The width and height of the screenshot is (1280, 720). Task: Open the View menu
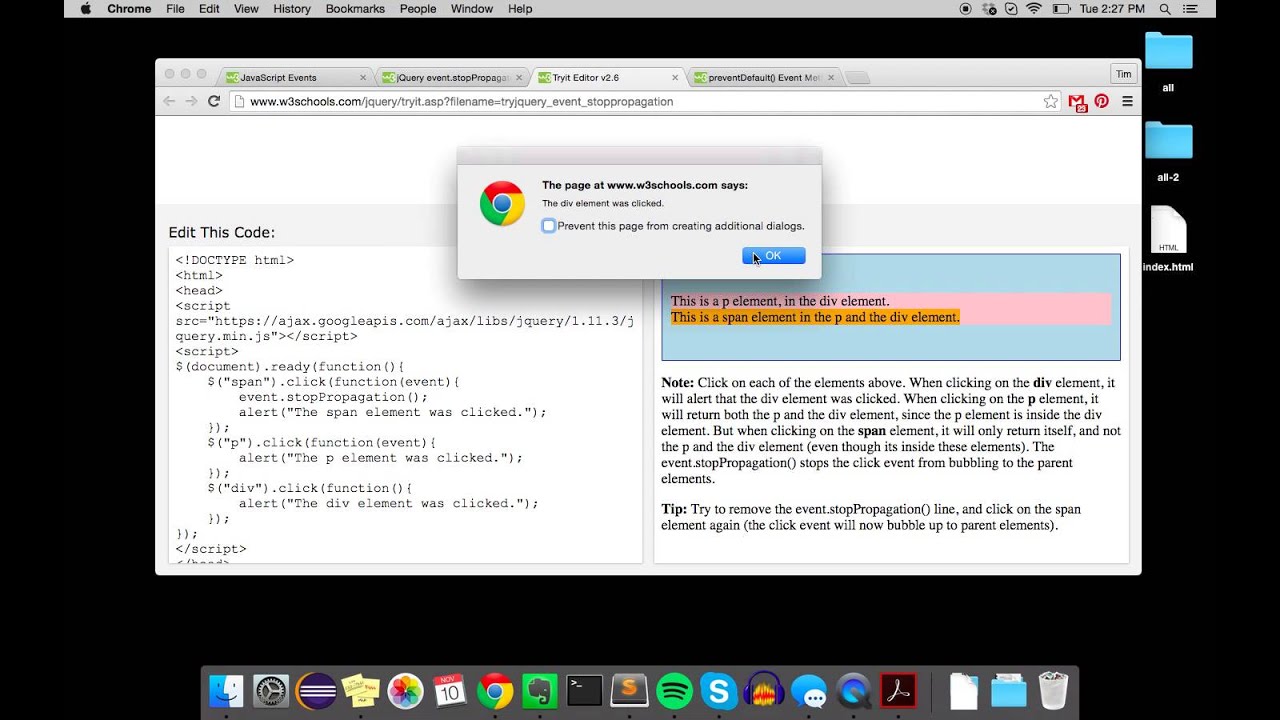tap(246, 9)
